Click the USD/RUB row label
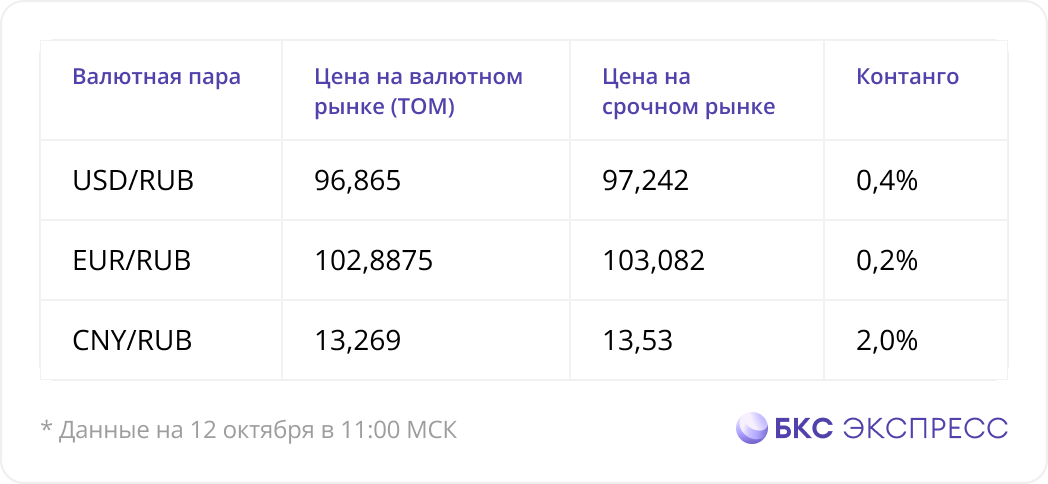This screenshot has width=1048, height=484. pos(133,180)
